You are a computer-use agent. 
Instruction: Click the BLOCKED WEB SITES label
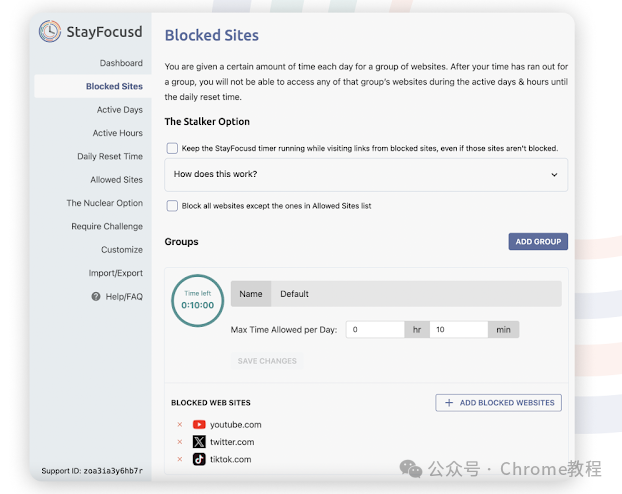tap(211, 403)
